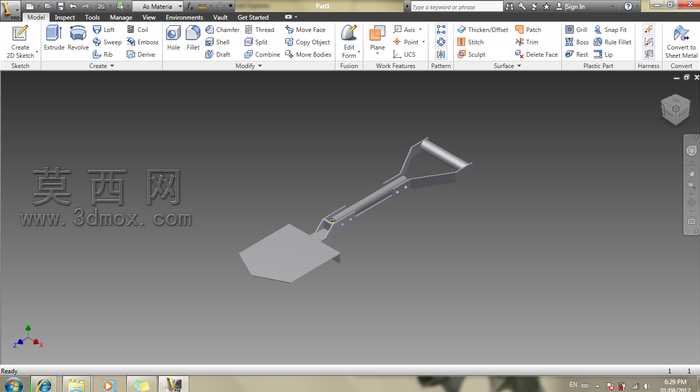Select the Rest plastic feature
Screen dimensions: 700x392
576,54
